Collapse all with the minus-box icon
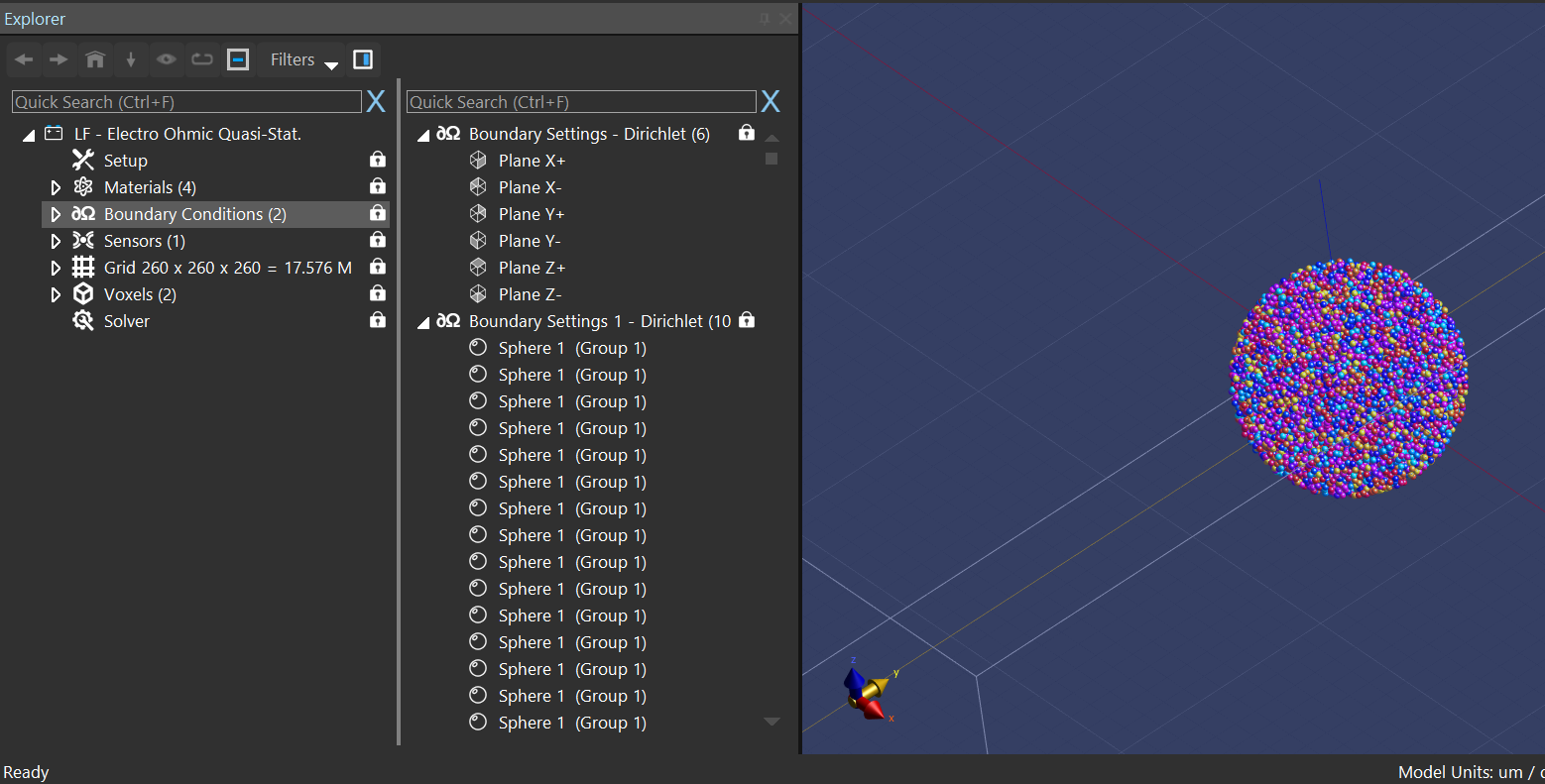The height and width of the screenshot is (784, 1545). [x=238, y=59]
